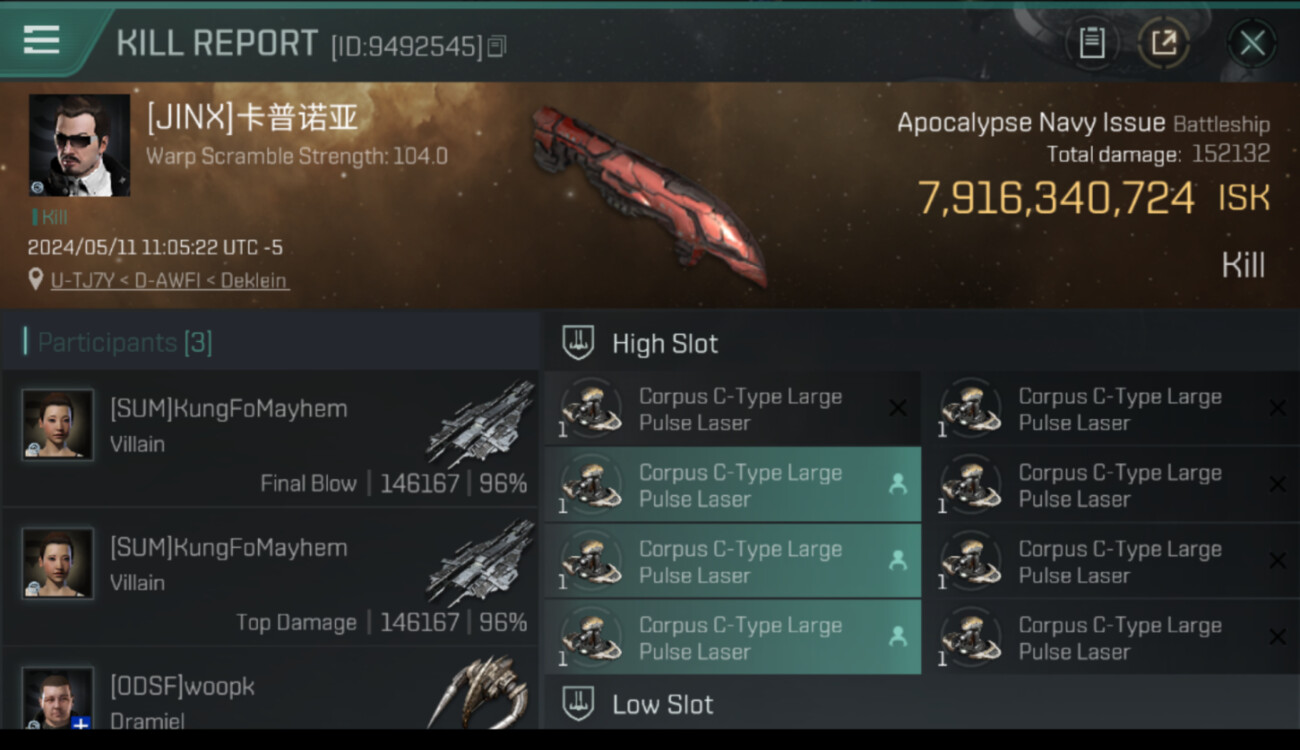Click the location pin icon
This screenshot has width=1300, height=750.
coord(36,279)
